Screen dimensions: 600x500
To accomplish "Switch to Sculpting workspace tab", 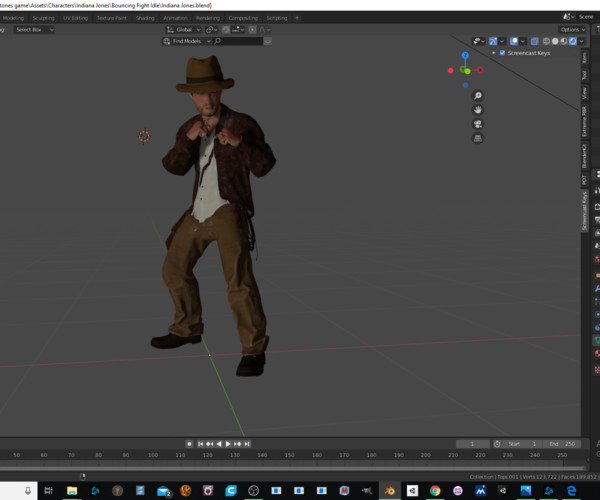I will [43, 18].
